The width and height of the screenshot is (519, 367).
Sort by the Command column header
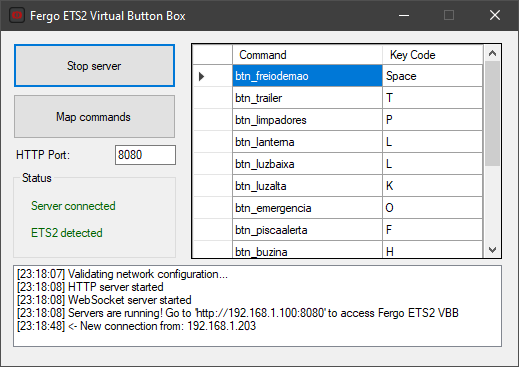click(x=307, y=55)
